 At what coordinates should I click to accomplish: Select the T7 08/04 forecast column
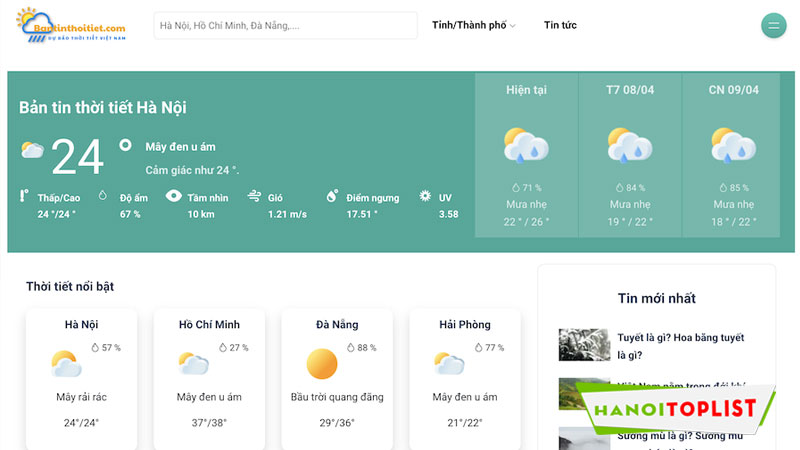(x=630, y=155)
